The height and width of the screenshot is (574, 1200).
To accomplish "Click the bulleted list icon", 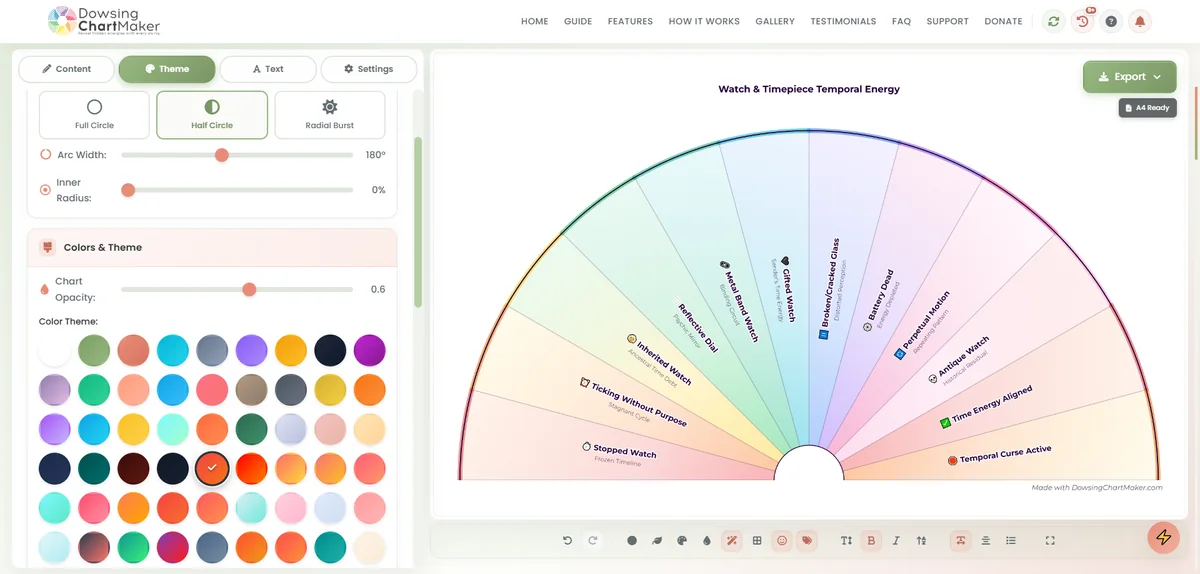I will pyautogui.click(x=1011, y=540).
